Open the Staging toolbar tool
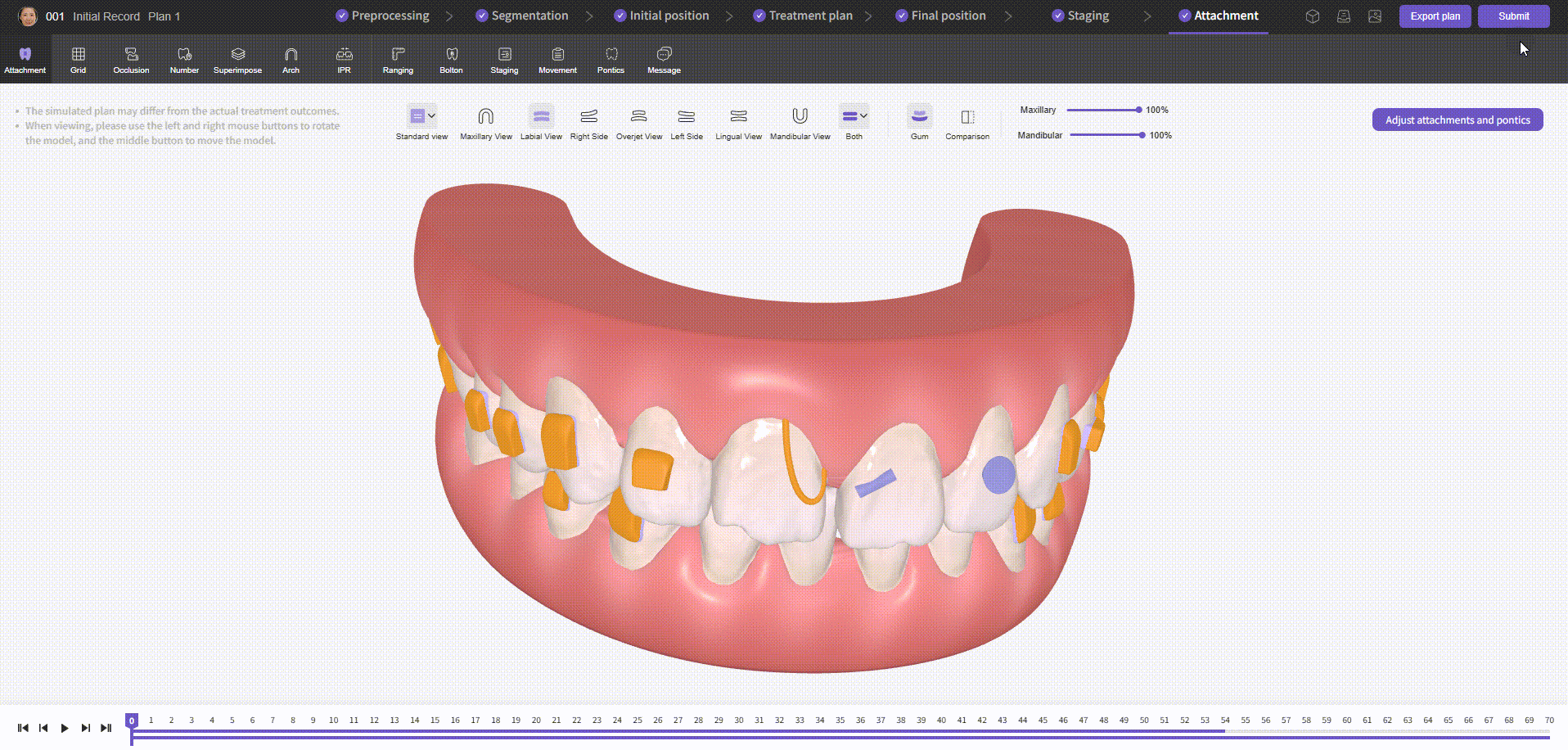Screen dimensions: 1568x750 click(504, 60)
